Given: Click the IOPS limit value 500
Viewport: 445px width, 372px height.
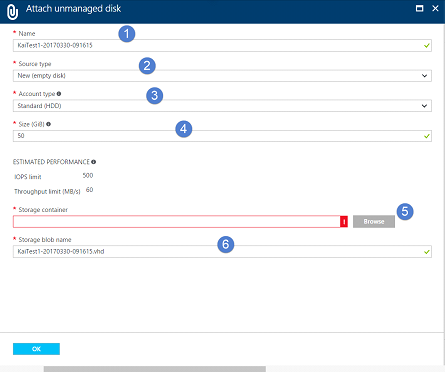Looking at the screenshot, I should (88, 175).
